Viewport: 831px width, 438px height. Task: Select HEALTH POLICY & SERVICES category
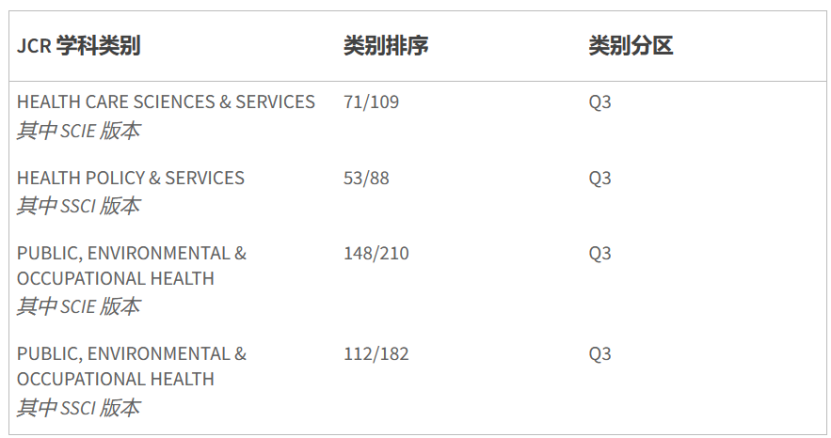pyautogui.click(x=131, y=178)
